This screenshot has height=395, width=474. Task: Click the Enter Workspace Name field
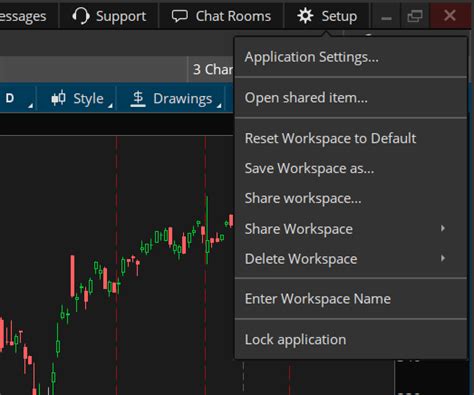tap(351, 299)
